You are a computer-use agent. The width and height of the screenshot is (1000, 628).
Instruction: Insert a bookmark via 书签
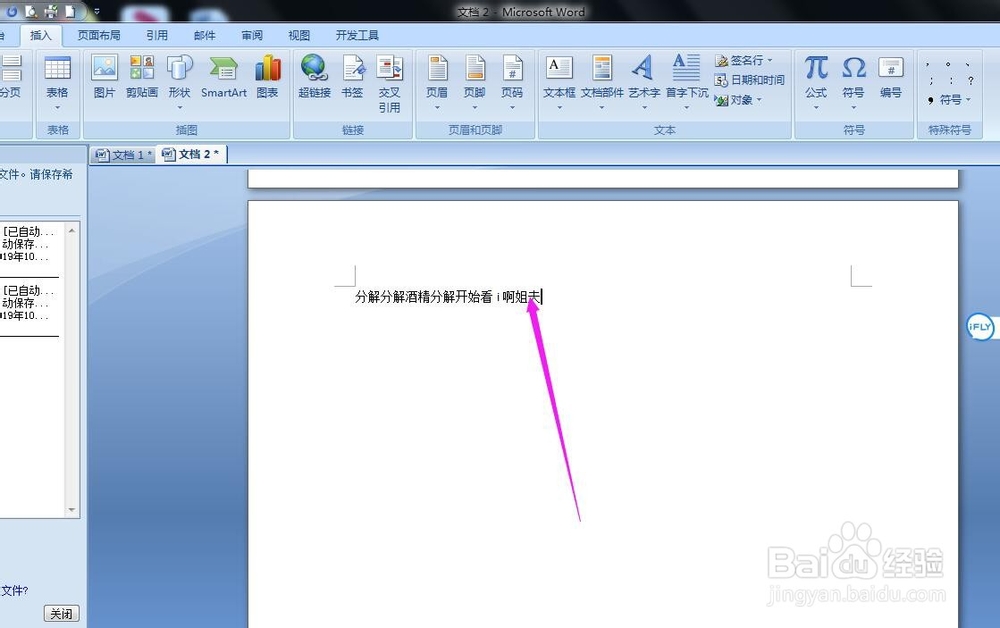(x=352, y=77)
